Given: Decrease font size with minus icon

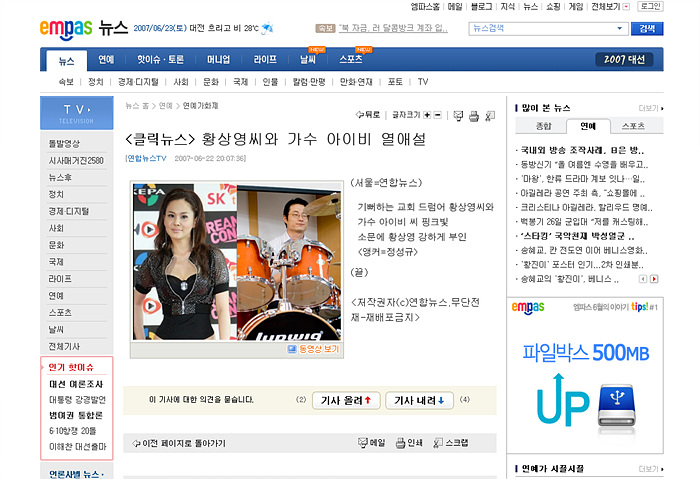Looking at the screenshot, I should pos(438,115).
